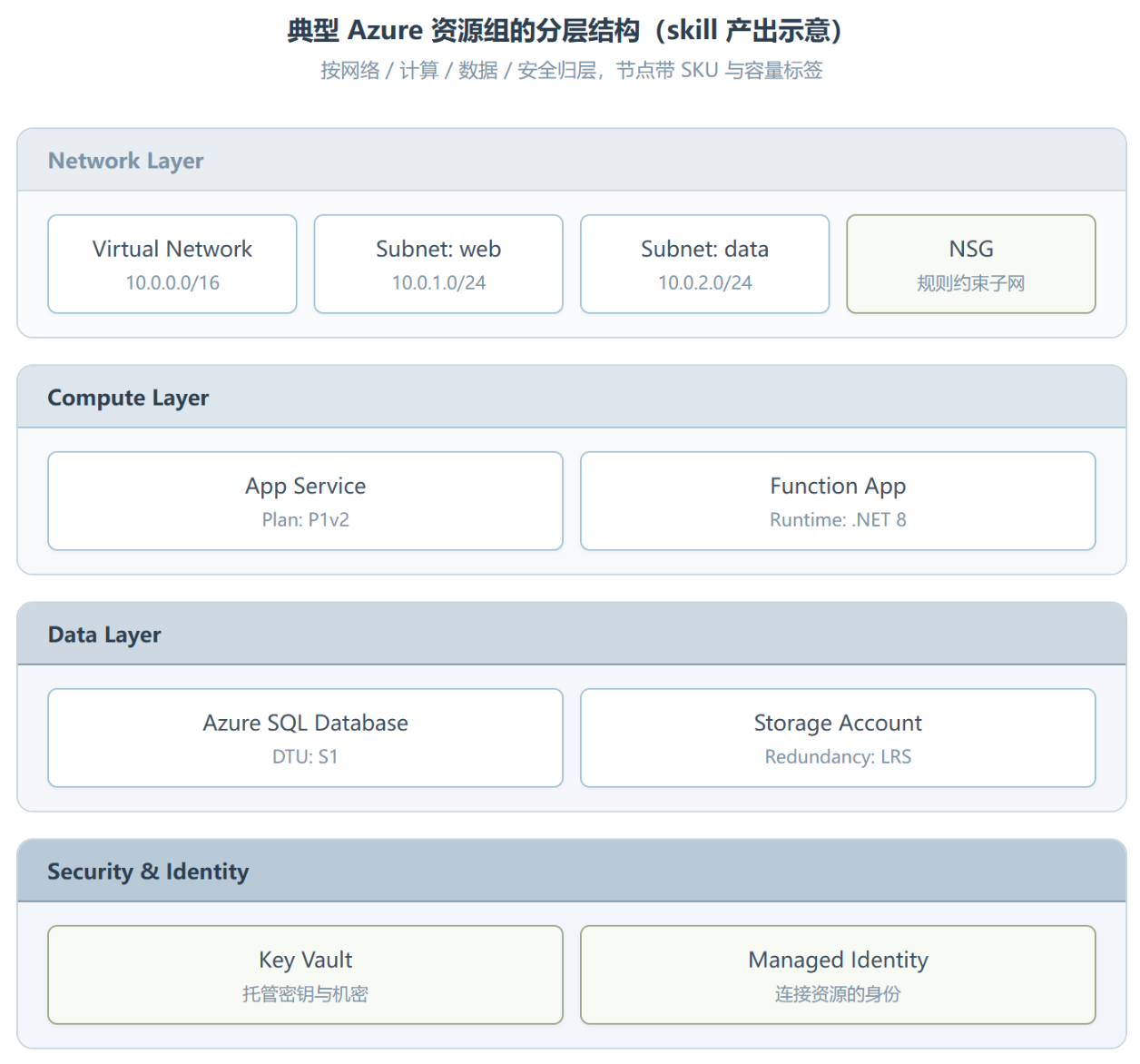Click the Data Layer header

pos(572,634)
